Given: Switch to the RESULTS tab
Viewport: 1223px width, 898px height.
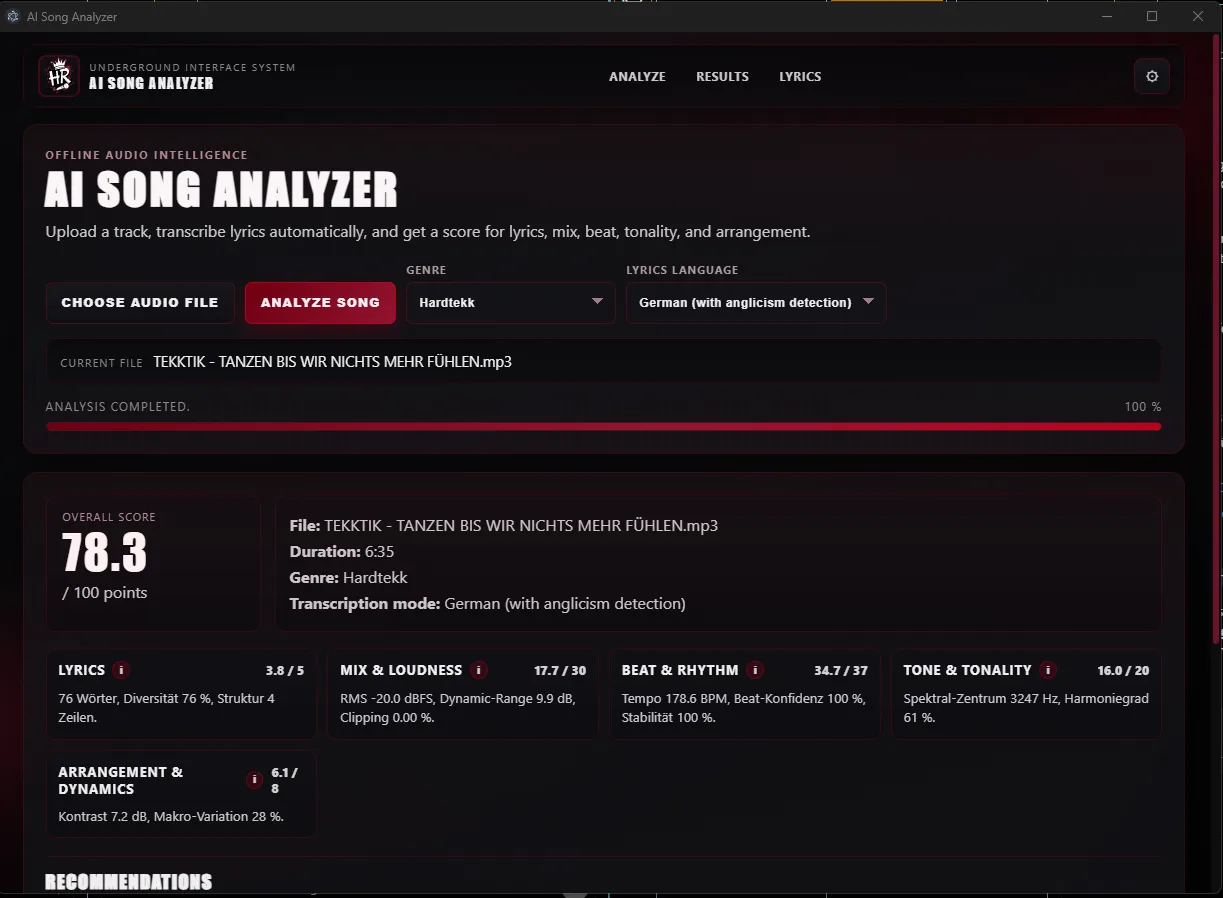Looking at the screenshot, I should coord(722,76).
